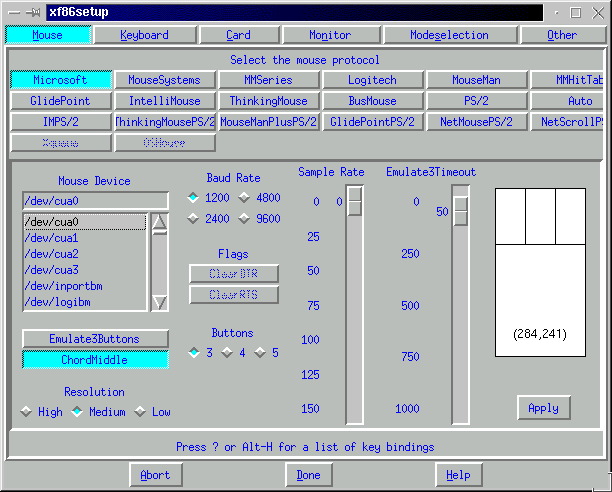Screen dimensions: 612x492
Task: Select IntelliMouse protocol button
Action: (x=164, y=101)
